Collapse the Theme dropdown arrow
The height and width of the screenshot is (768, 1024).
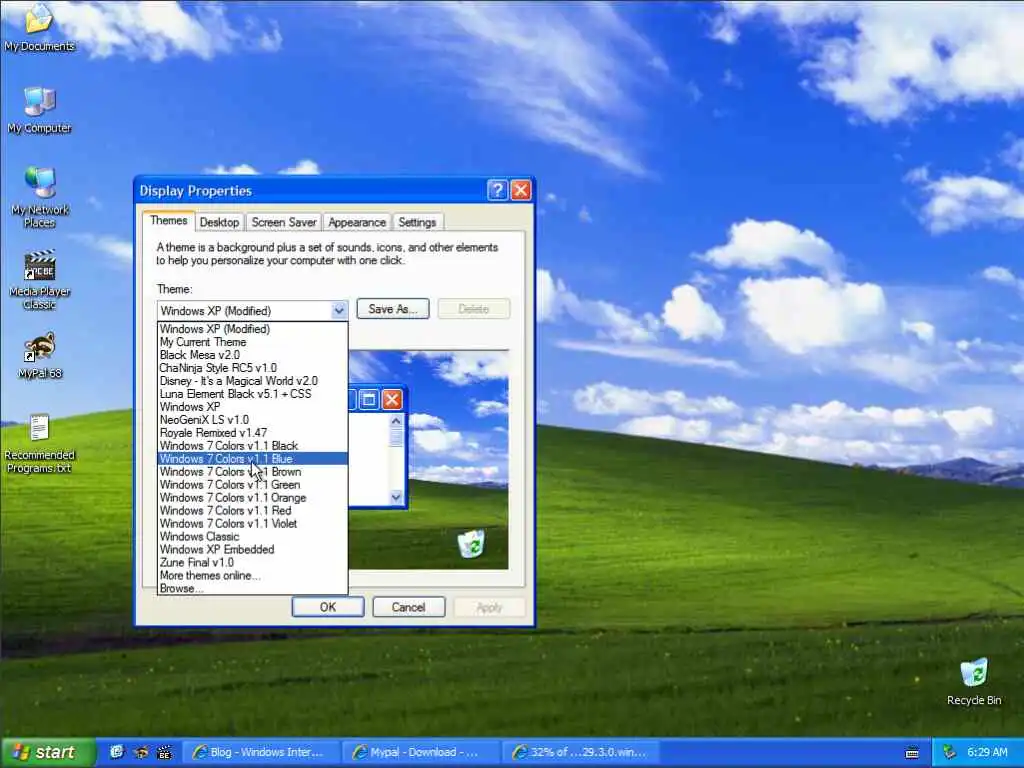point(339,310)
